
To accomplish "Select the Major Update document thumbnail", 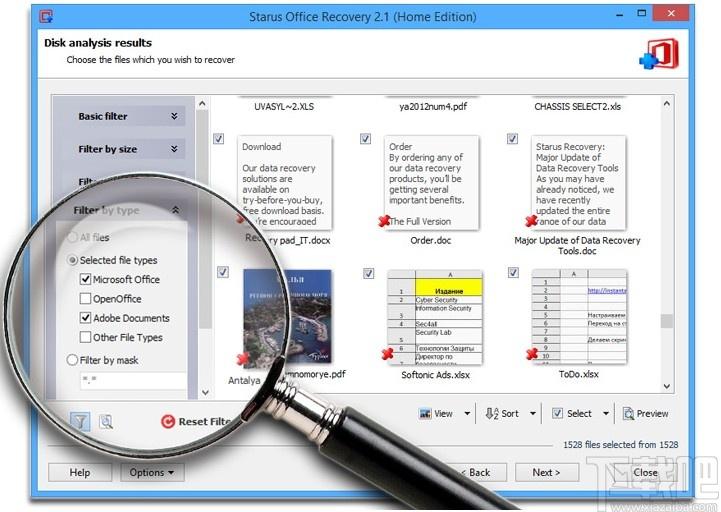I will point(578,183).
